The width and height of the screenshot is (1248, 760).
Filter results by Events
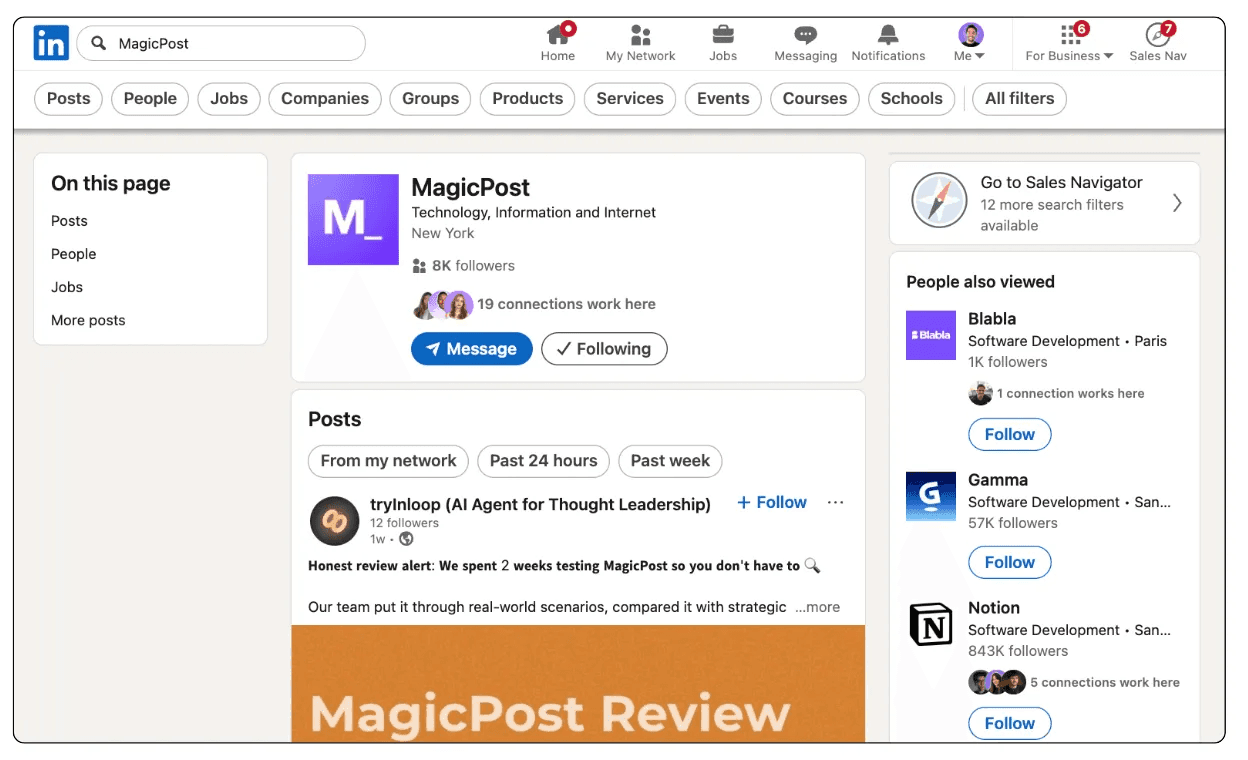[x=723, y=99]
